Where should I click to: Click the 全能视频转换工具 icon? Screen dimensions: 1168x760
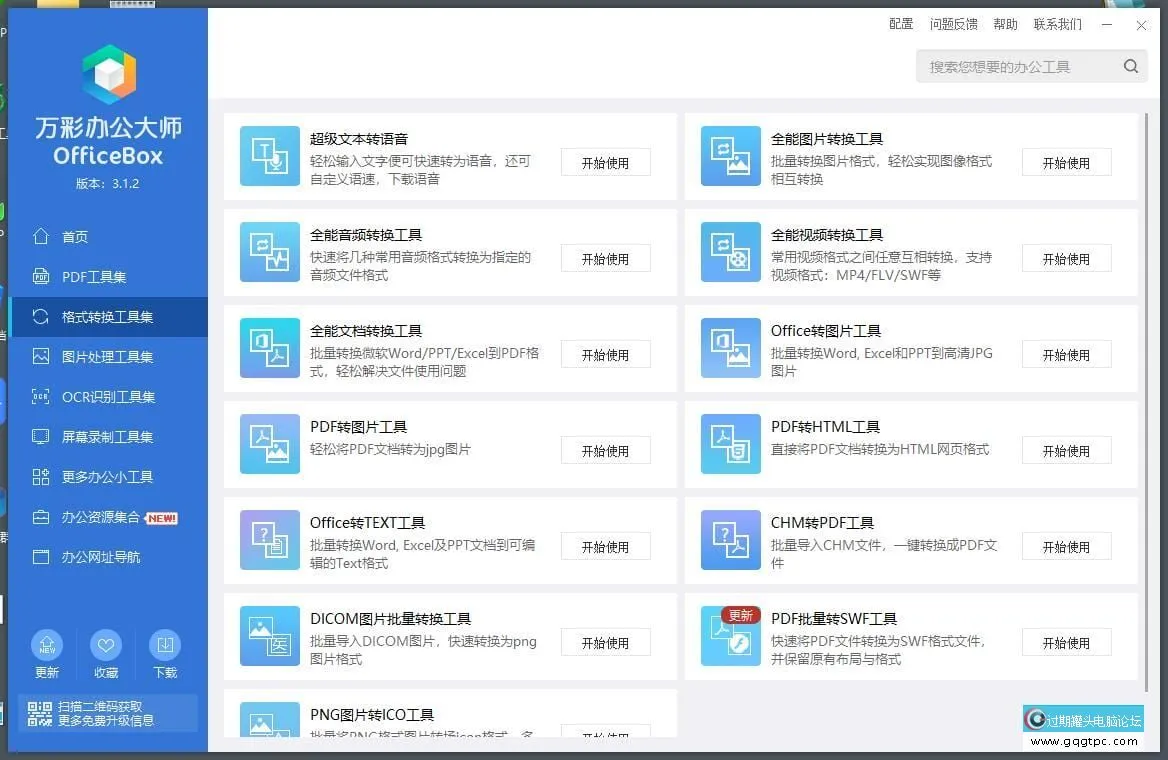(x=731, y=252)
